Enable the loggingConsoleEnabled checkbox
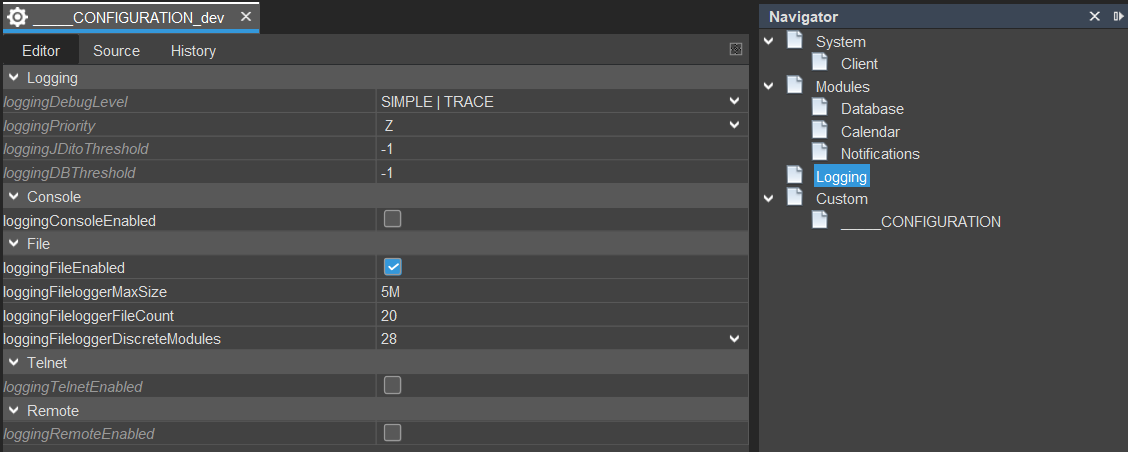This screenshot has width=1128, height=452. [x=393, y=219]
